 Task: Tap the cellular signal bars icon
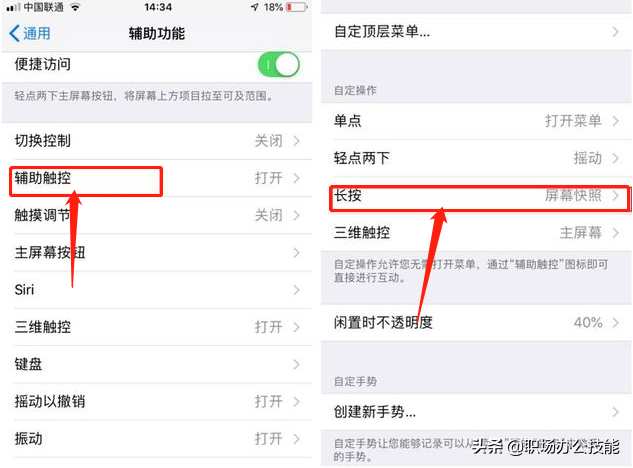click(x=13, y=7)
